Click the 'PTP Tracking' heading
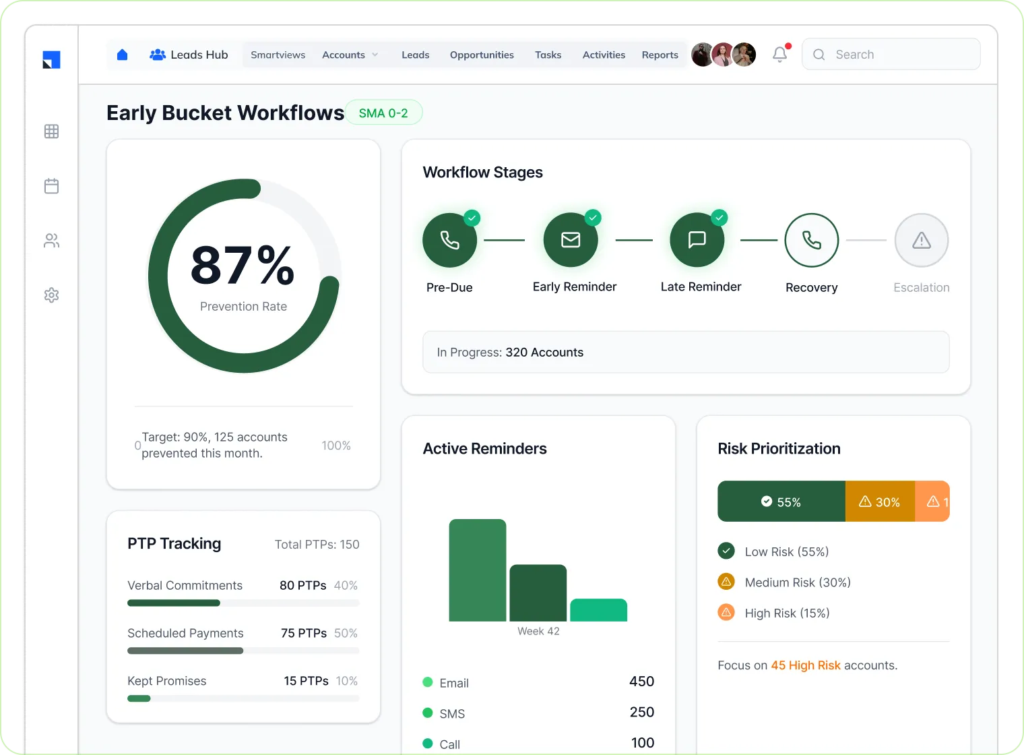1024x755 pixels. tap(174, 543)
